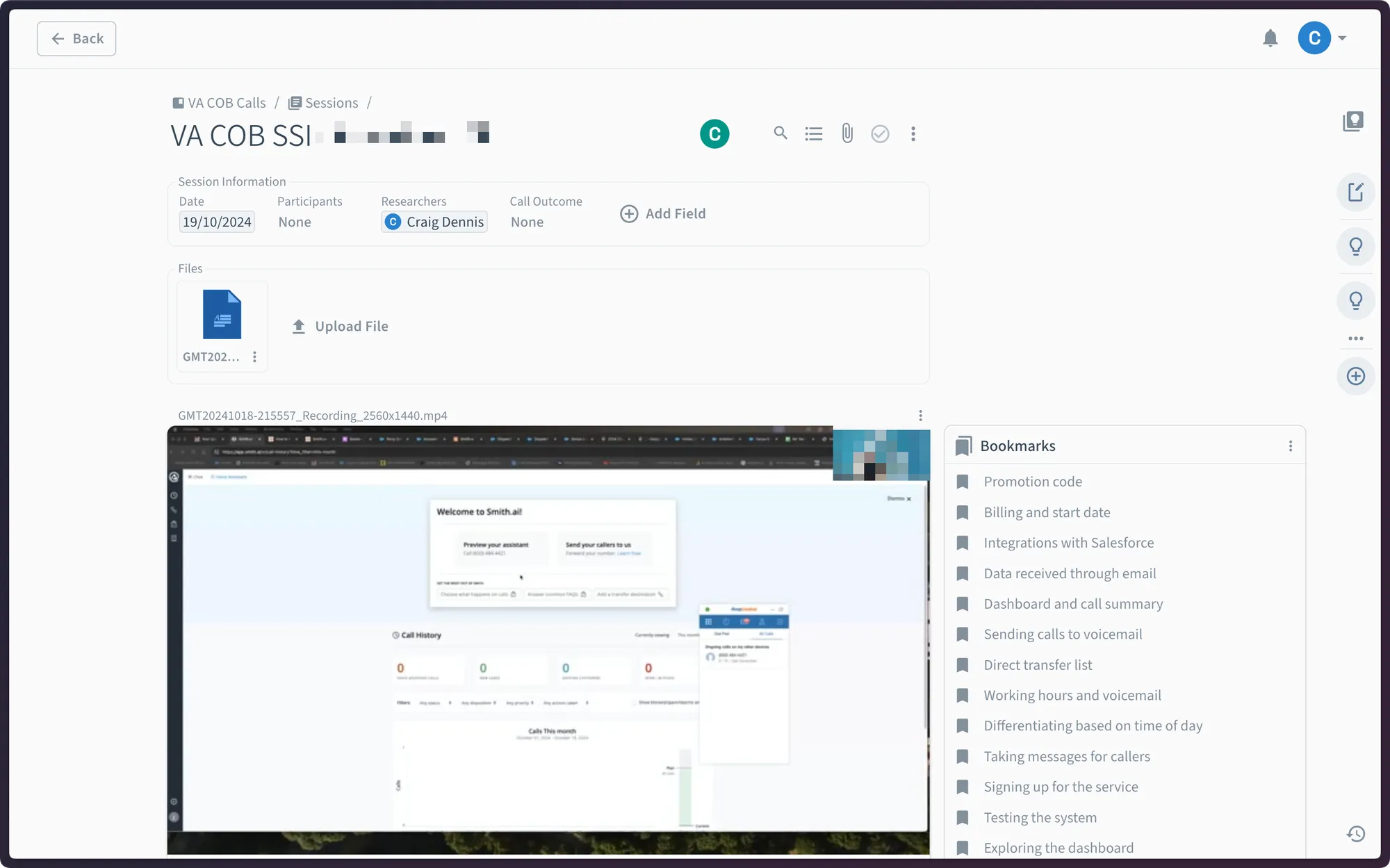Jump to Promotion code bookmark
The height and width of the screenshot is (868, 1390).
point(1032,482)
